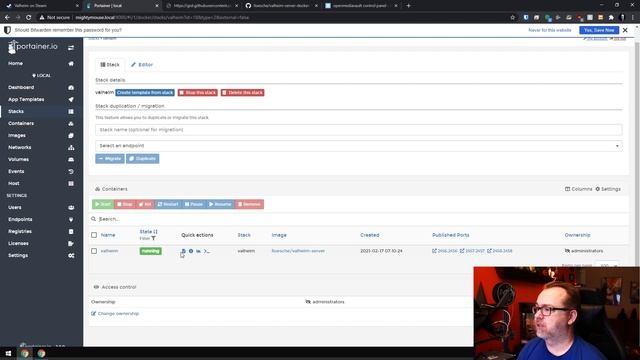Click the Users sidebar icon

tap(71, 207)
